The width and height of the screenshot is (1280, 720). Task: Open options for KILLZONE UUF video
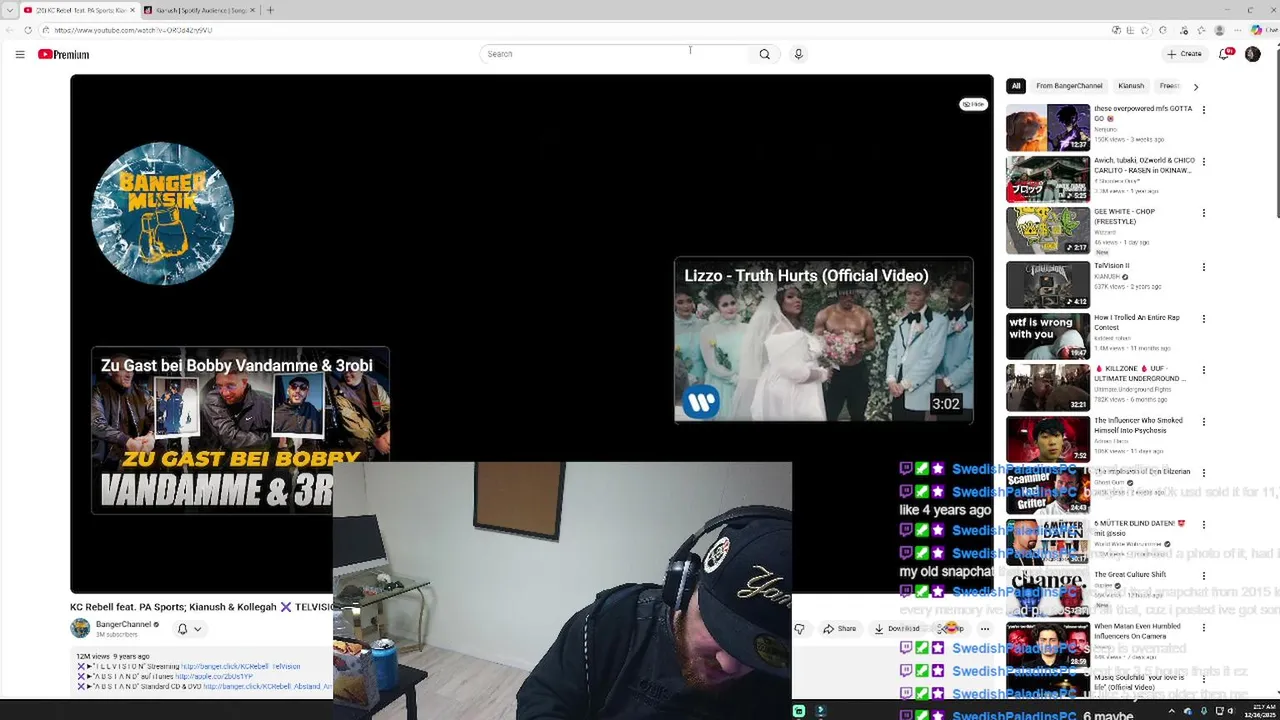tap(1203, 370)
